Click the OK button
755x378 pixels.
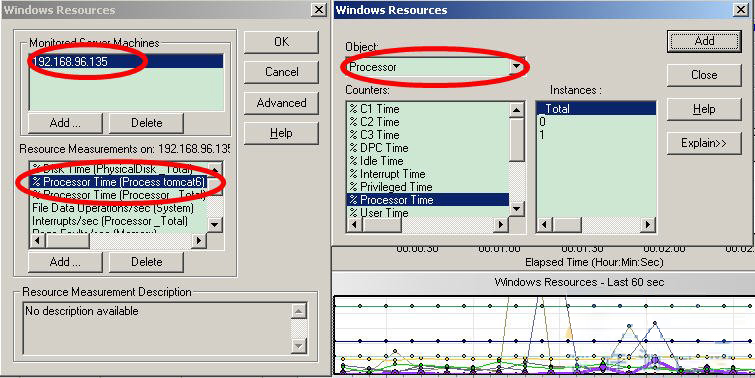281,42
